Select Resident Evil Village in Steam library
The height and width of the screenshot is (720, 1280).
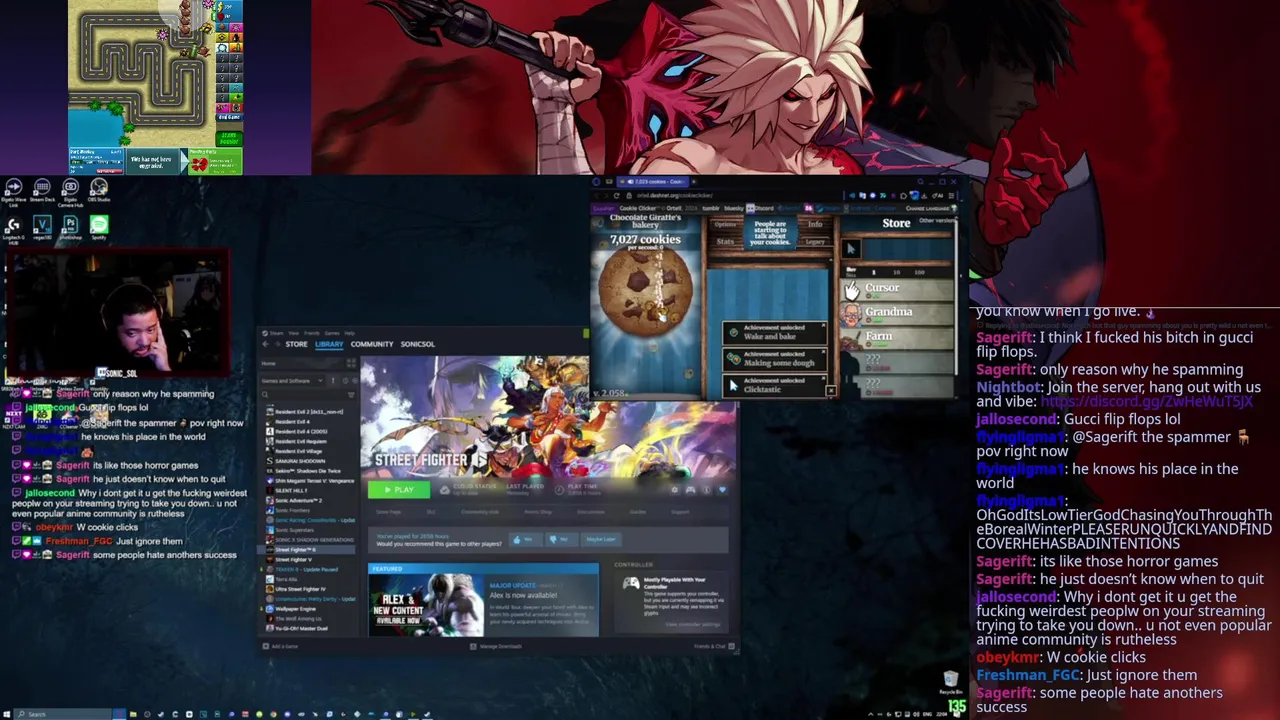(298, 451)
